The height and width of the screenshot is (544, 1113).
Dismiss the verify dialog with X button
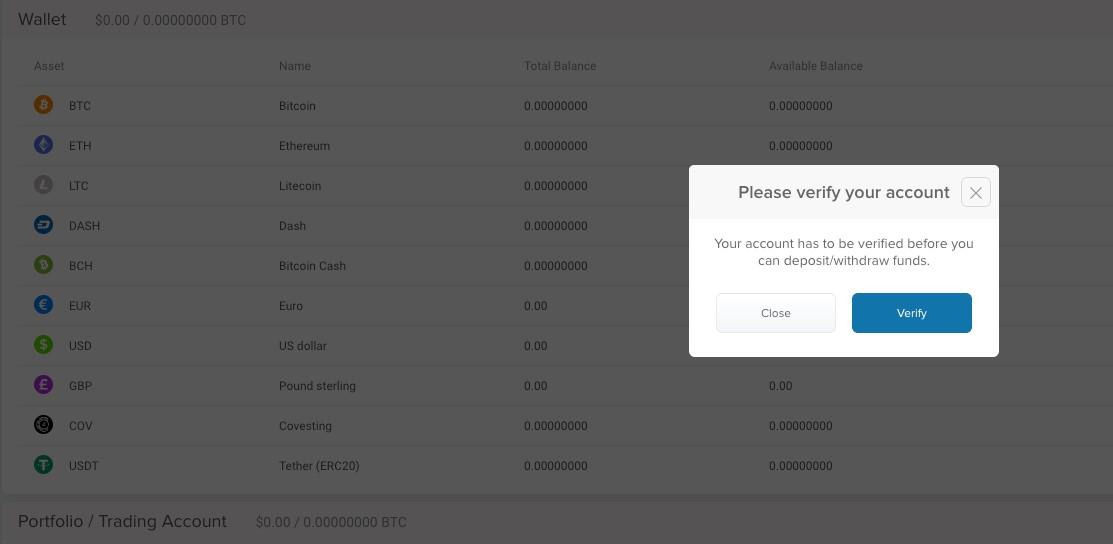pos(975,192)
